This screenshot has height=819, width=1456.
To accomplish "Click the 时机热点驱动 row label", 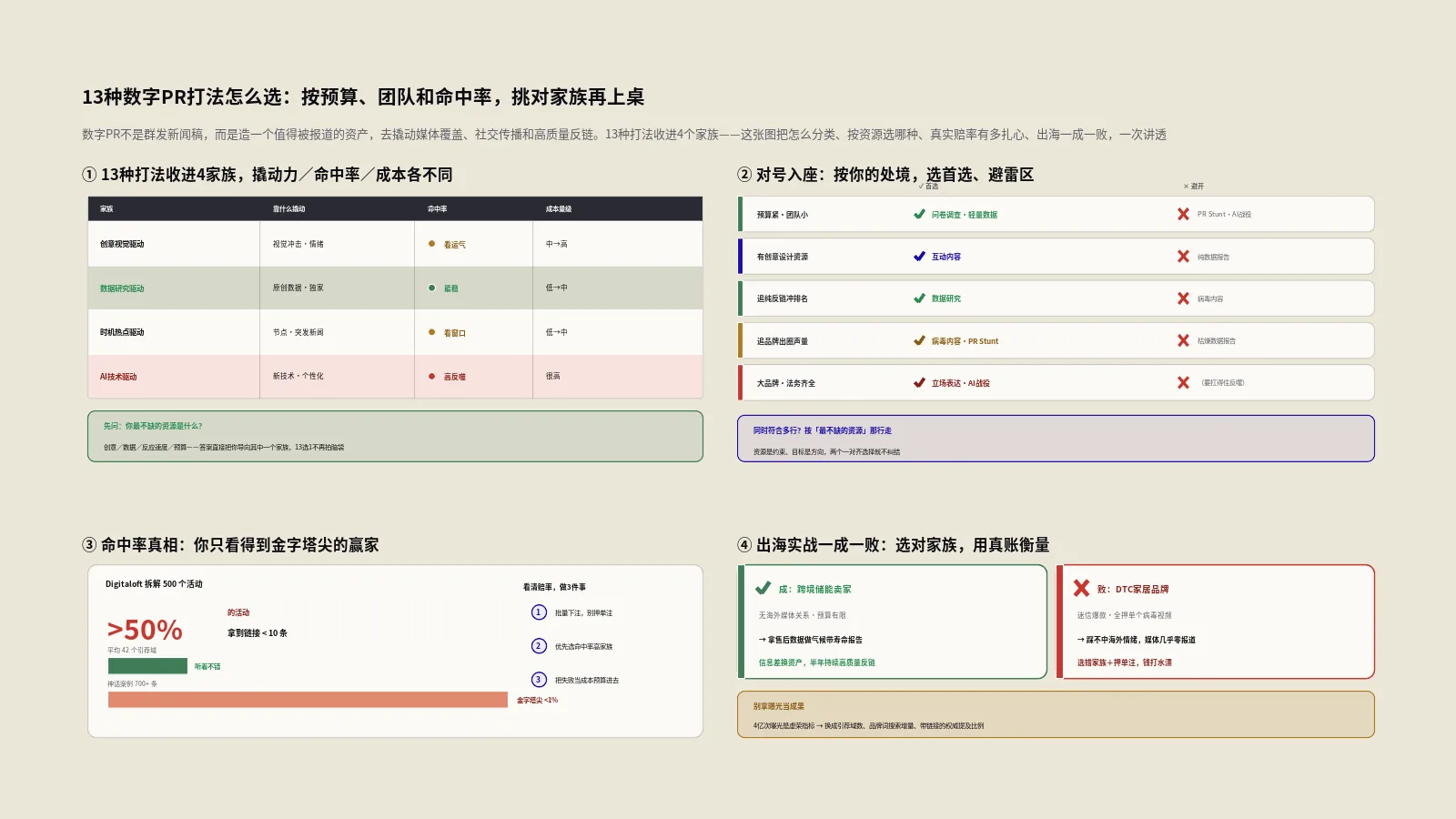I will pyautogui.click(x=122, y=332).
